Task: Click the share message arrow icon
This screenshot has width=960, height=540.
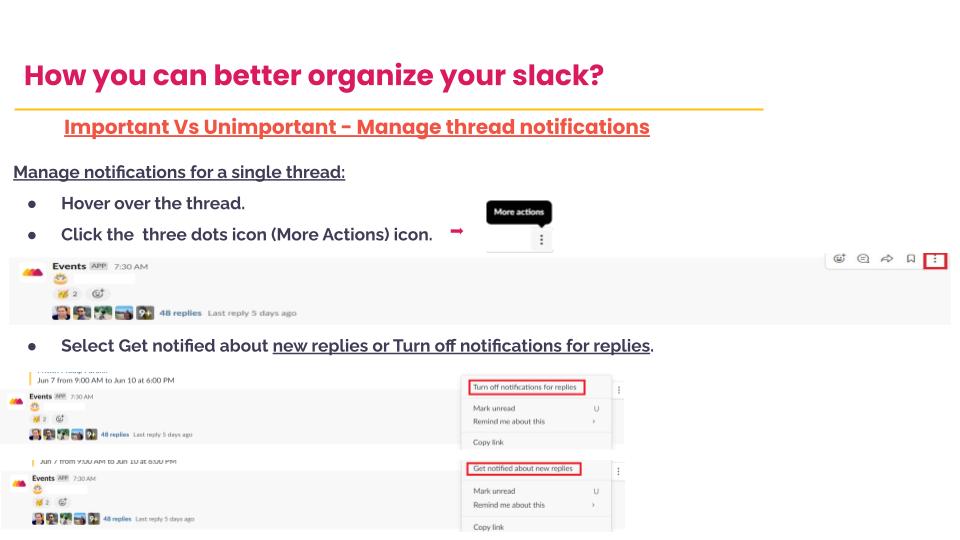Action: [887, 260]
